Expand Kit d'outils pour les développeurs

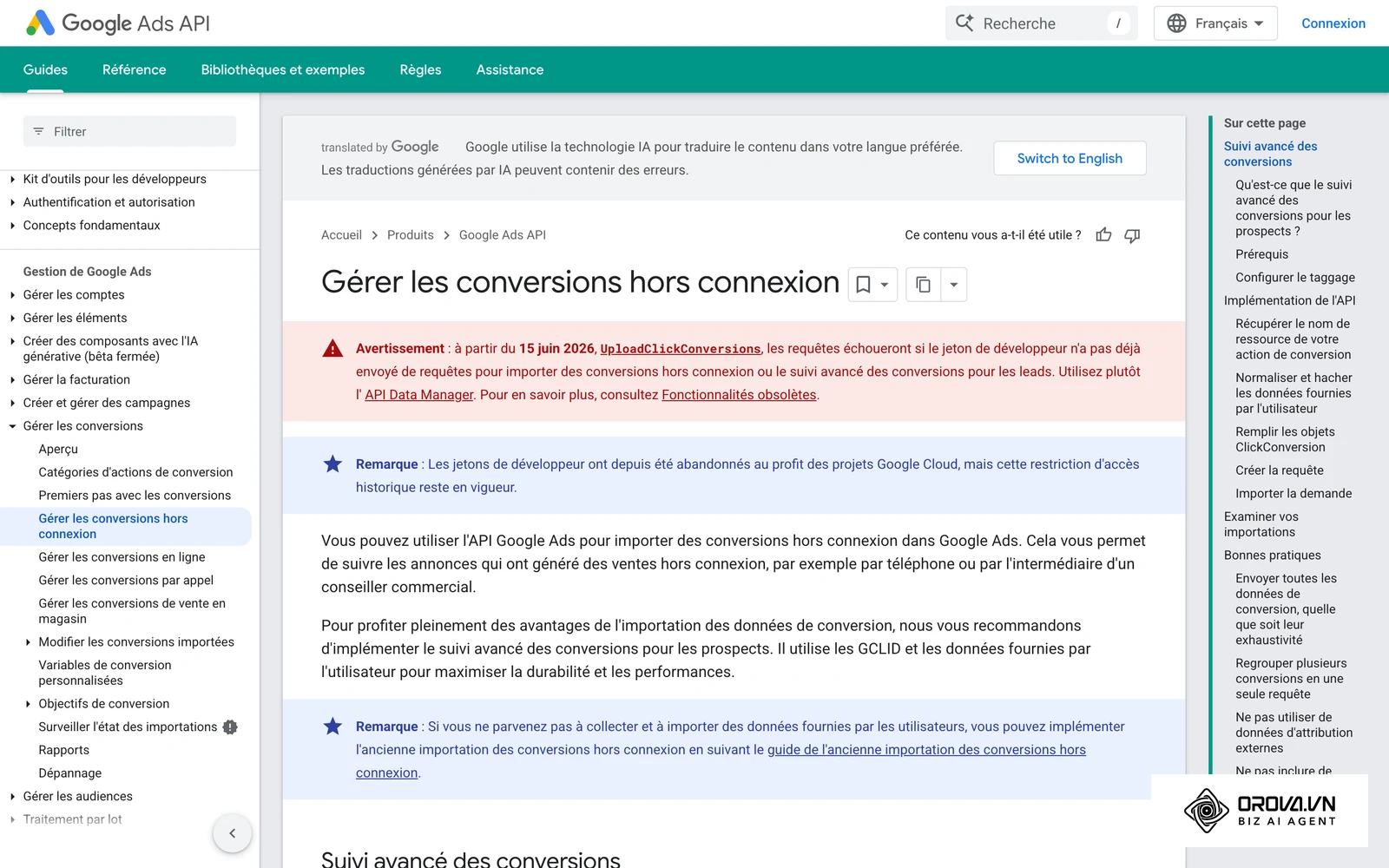tap(12, 180)
